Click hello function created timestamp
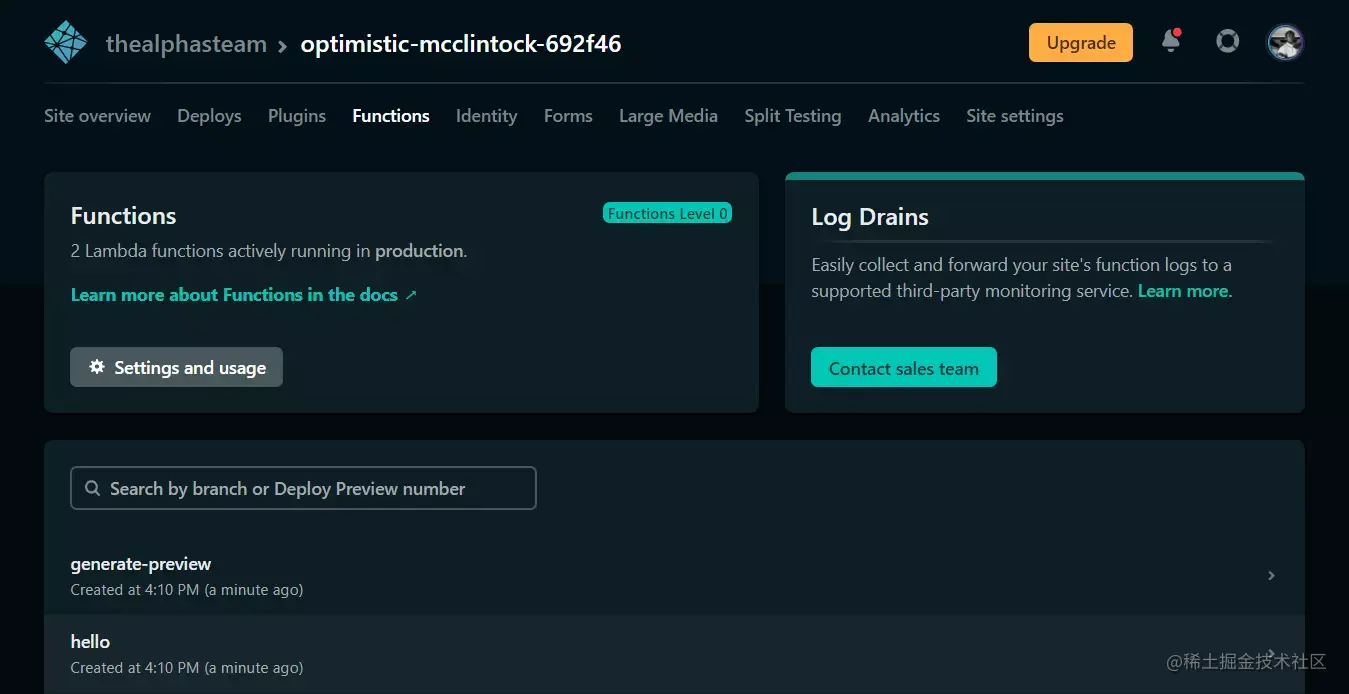The image size is (1349, 694). 187,668
